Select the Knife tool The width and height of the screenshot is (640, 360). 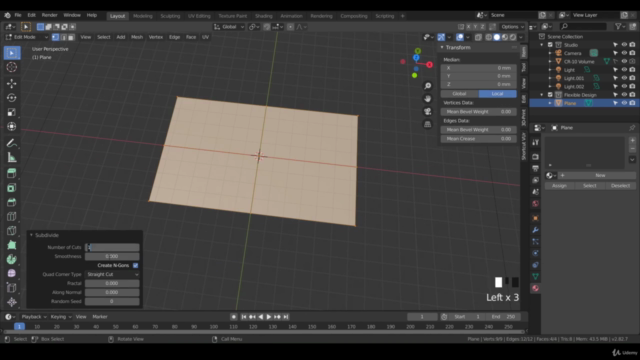[x=11, y=231]
